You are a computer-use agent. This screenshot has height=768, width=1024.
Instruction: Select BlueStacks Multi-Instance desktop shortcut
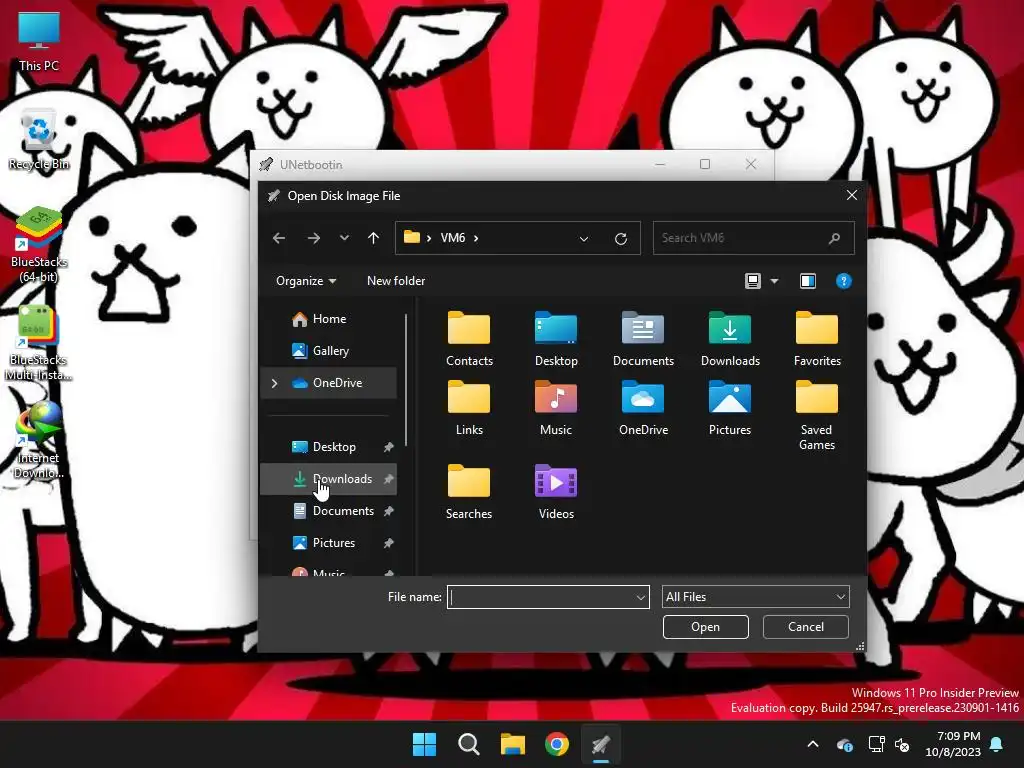click(x=39, y=344)
